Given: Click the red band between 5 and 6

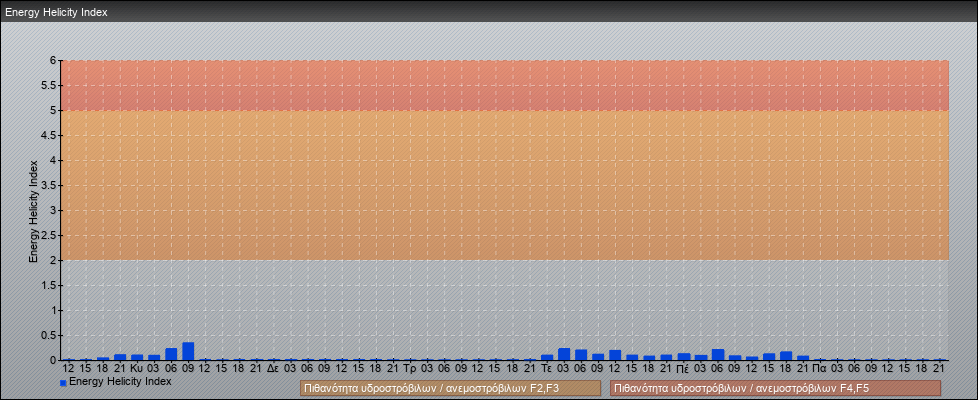Looking at the screenshot, I should pos(500,85).
